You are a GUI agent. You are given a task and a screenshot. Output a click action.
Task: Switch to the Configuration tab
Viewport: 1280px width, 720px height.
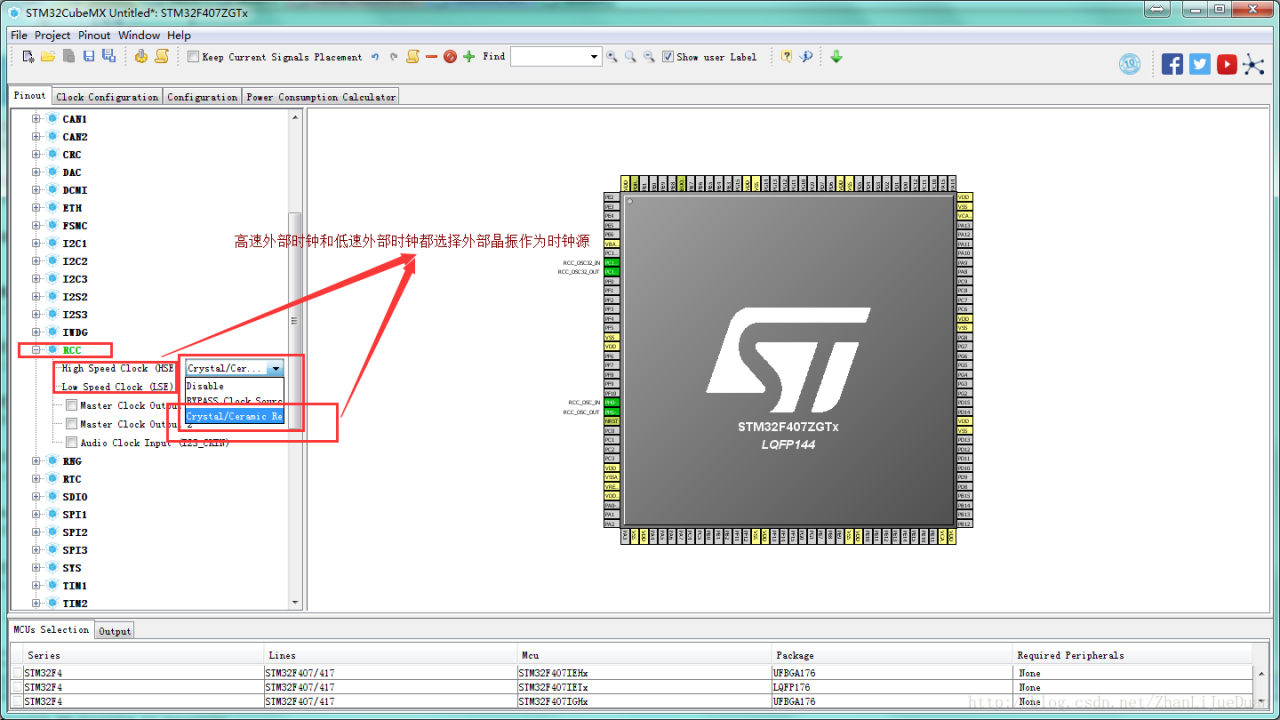[x=202, y=97]
